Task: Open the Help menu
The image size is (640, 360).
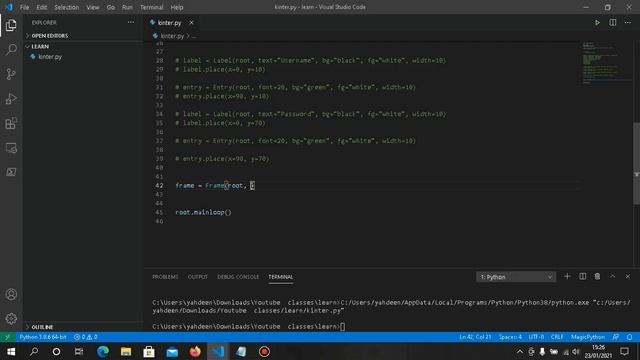Action: tap(177, 7)
